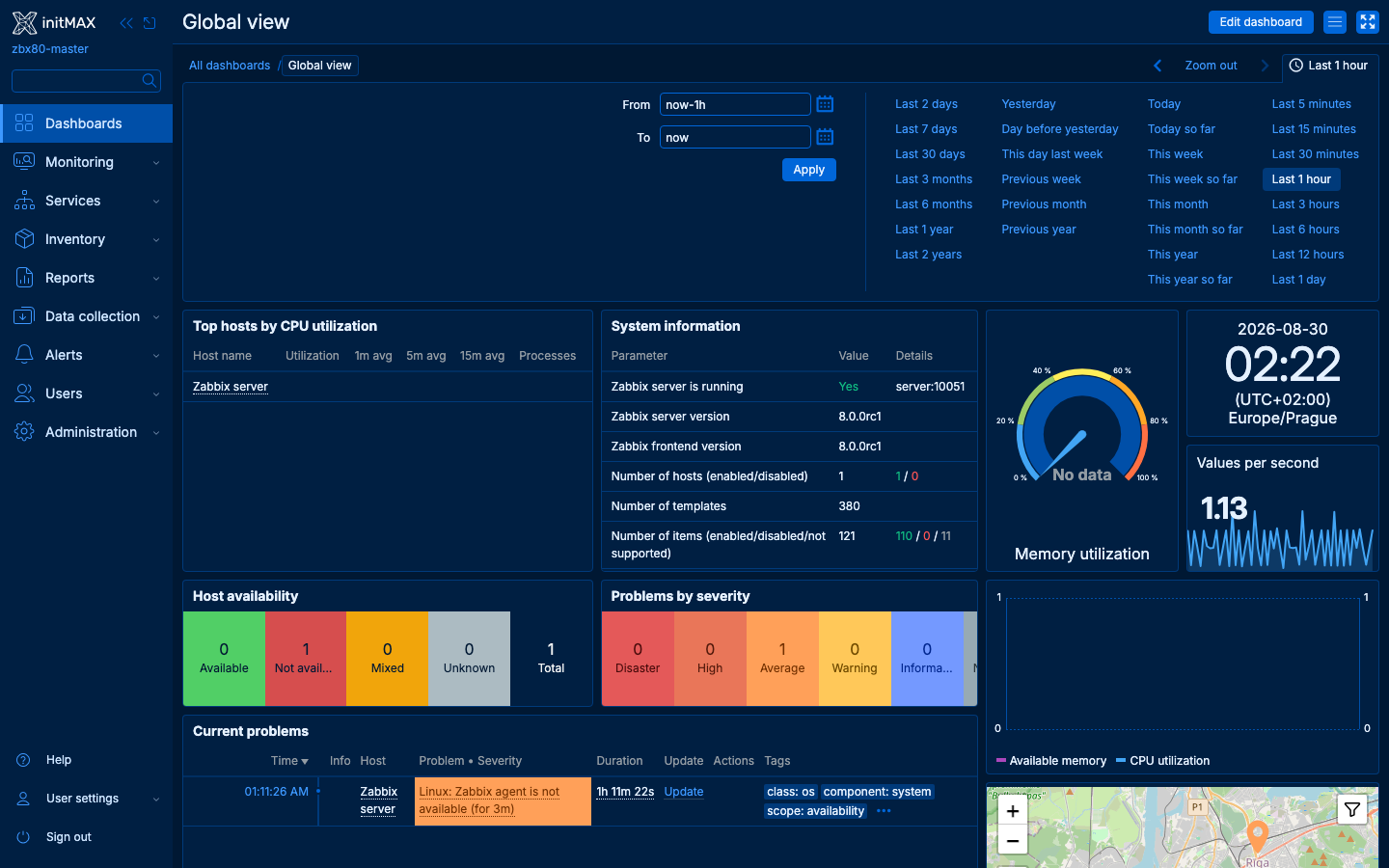Click the Edit dashboard button

pos(1261,22)
